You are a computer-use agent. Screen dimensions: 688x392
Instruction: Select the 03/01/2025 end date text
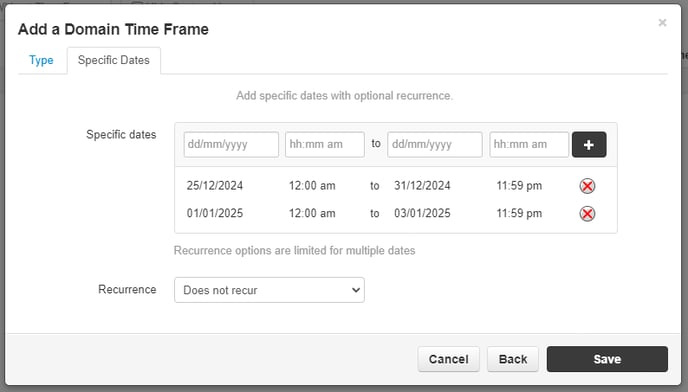pos(422,213)
